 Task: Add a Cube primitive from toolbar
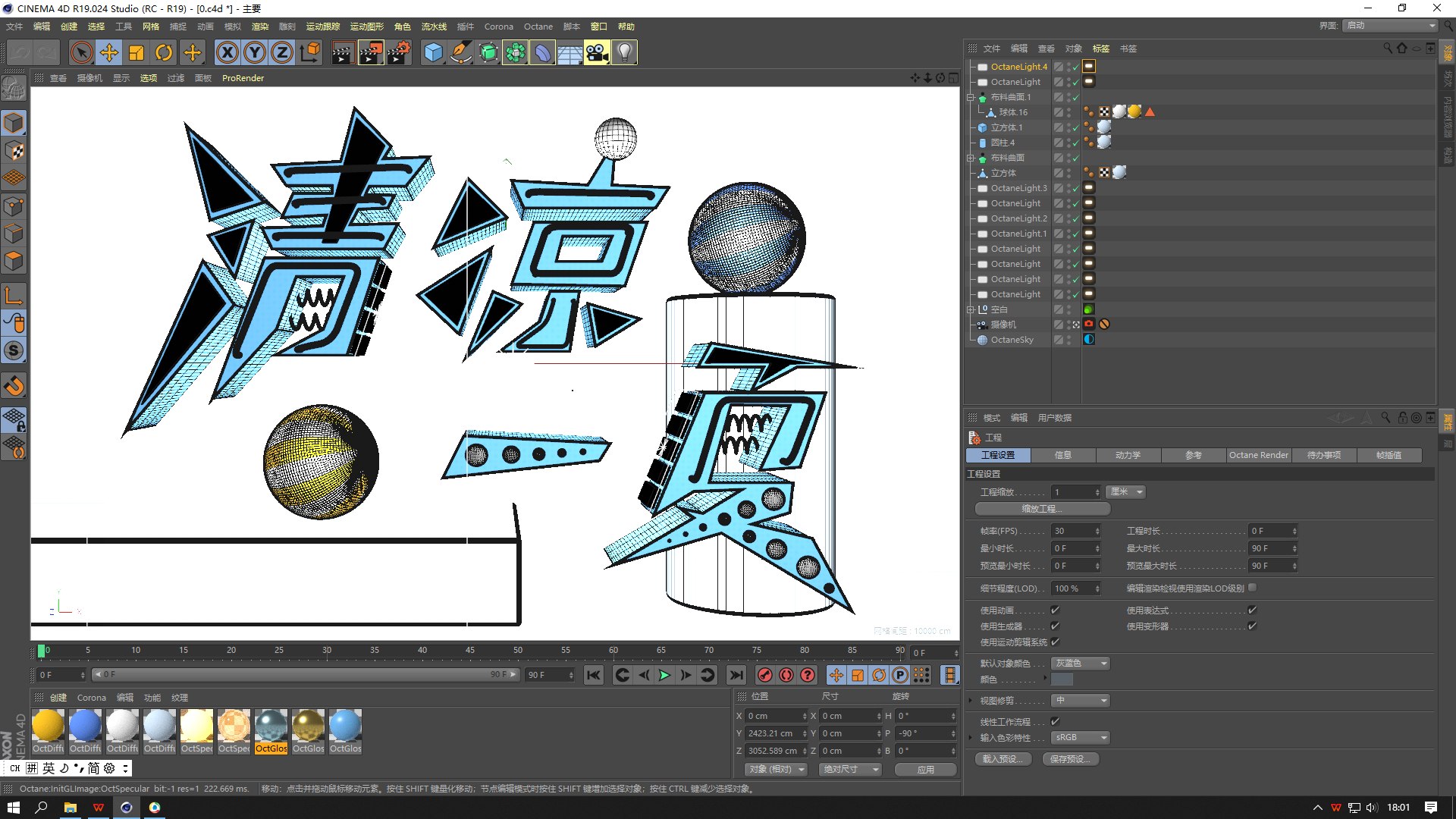(433, 53)
